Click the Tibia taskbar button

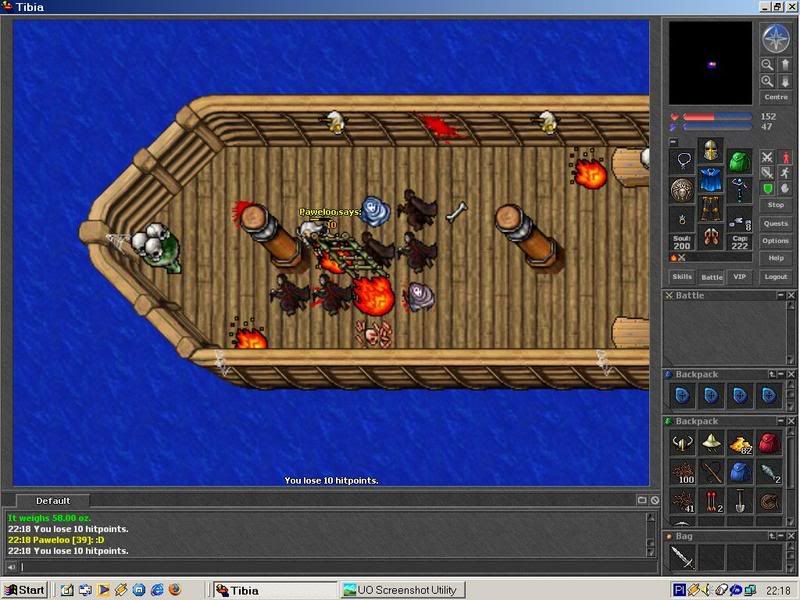pos(274,590)
